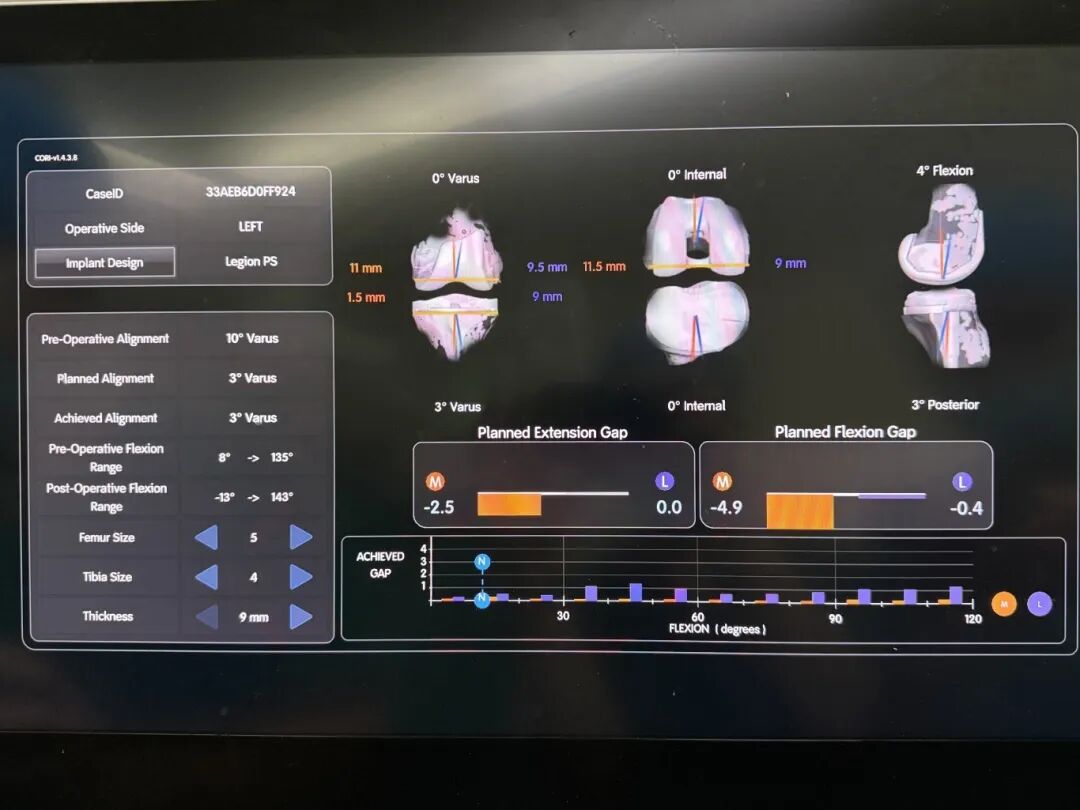Screen dimensions: 1080x810
Task: Increase Tibia Size with right arrow
Action: pyautogui.click(x=300, y=577)
